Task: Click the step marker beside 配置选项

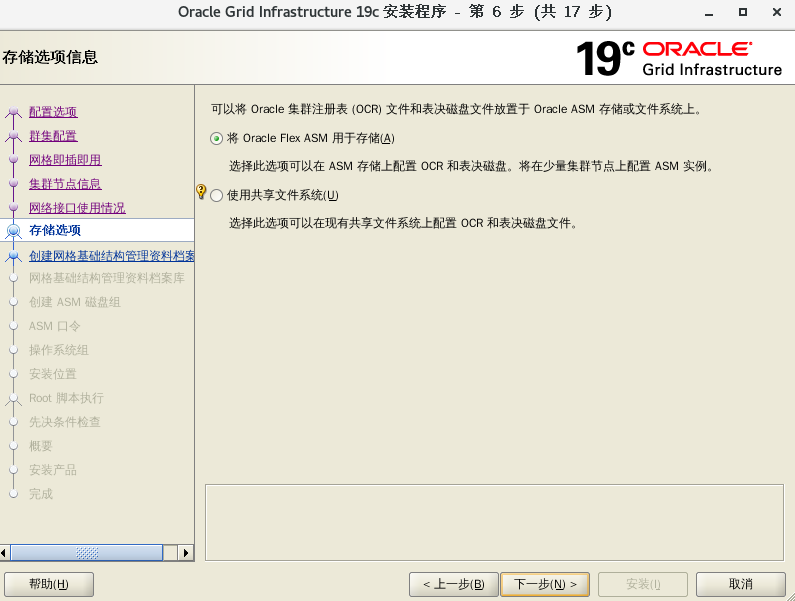Action: coord(14,112)
